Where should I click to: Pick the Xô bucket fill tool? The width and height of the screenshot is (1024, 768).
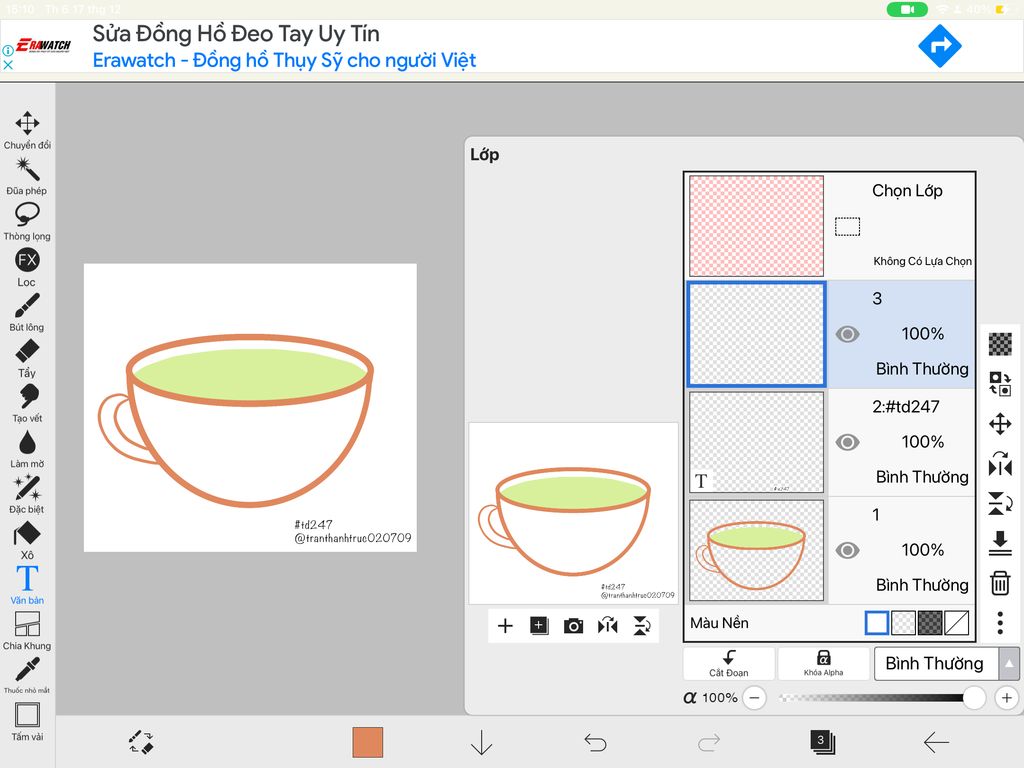coord(27,540)
